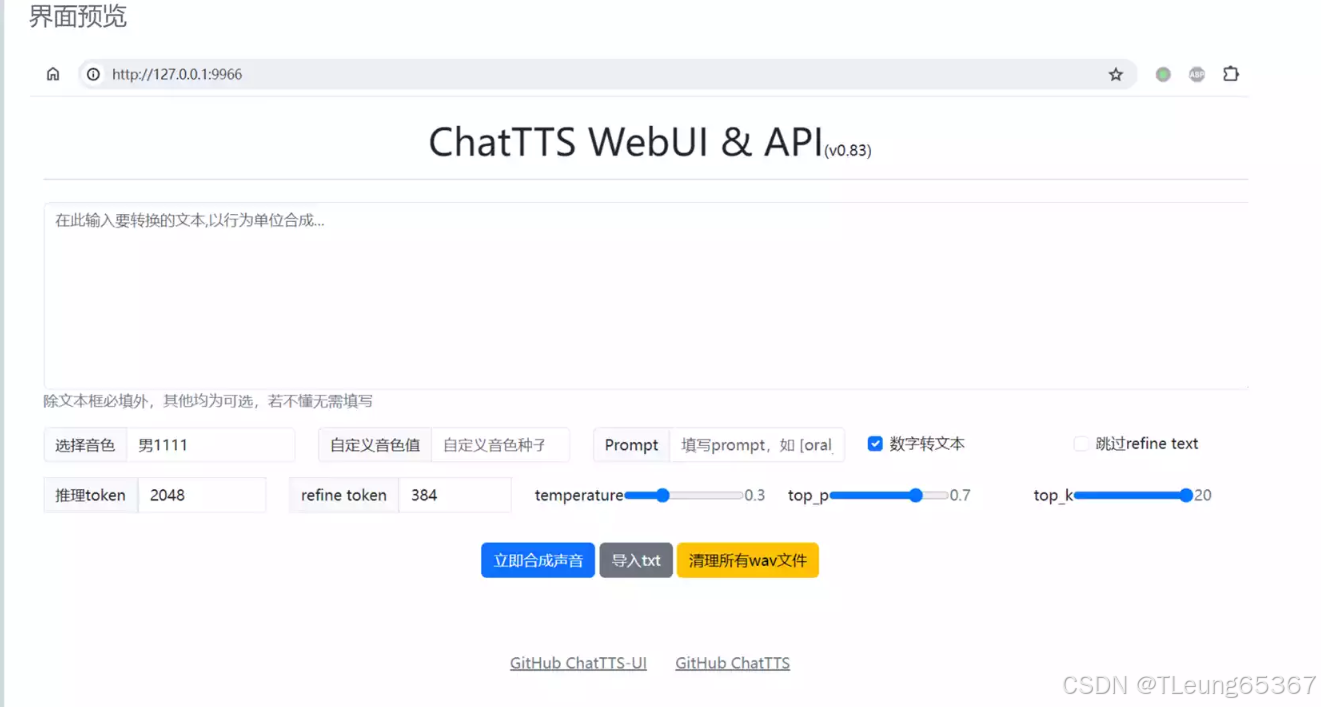This screenshot has width=1321, height=707.
Task: Click the 清理所有wav文件 button
Action: 748,560
